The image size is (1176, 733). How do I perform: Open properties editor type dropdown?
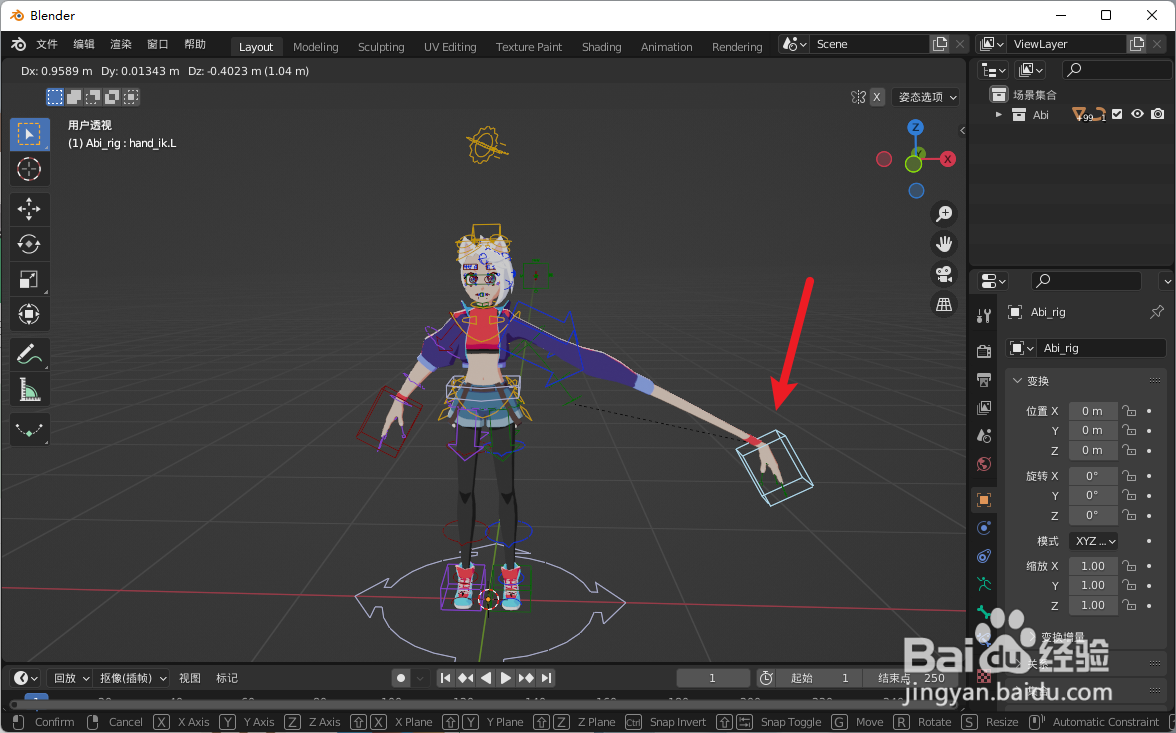[994, 281]
